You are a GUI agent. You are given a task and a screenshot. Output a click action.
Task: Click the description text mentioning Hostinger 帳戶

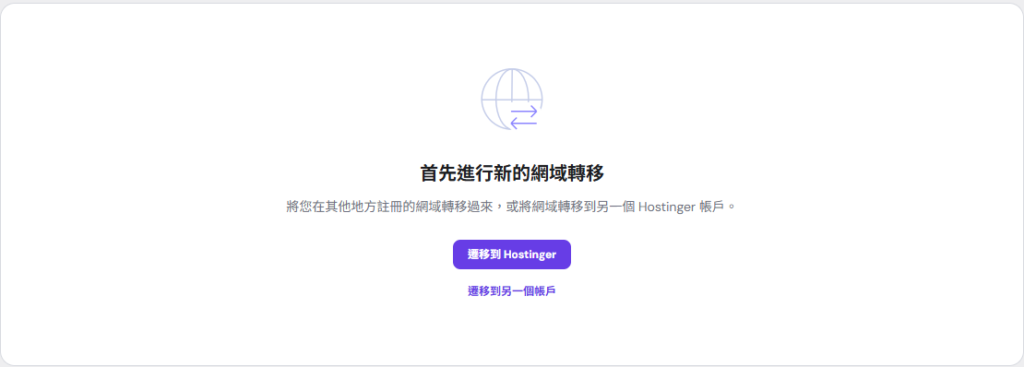pyautogui.click(x=511, y=207)
